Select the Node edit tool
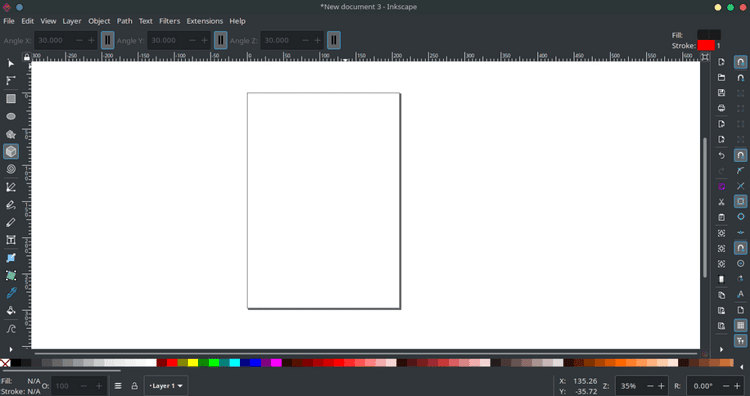 [x=11, y=81]
